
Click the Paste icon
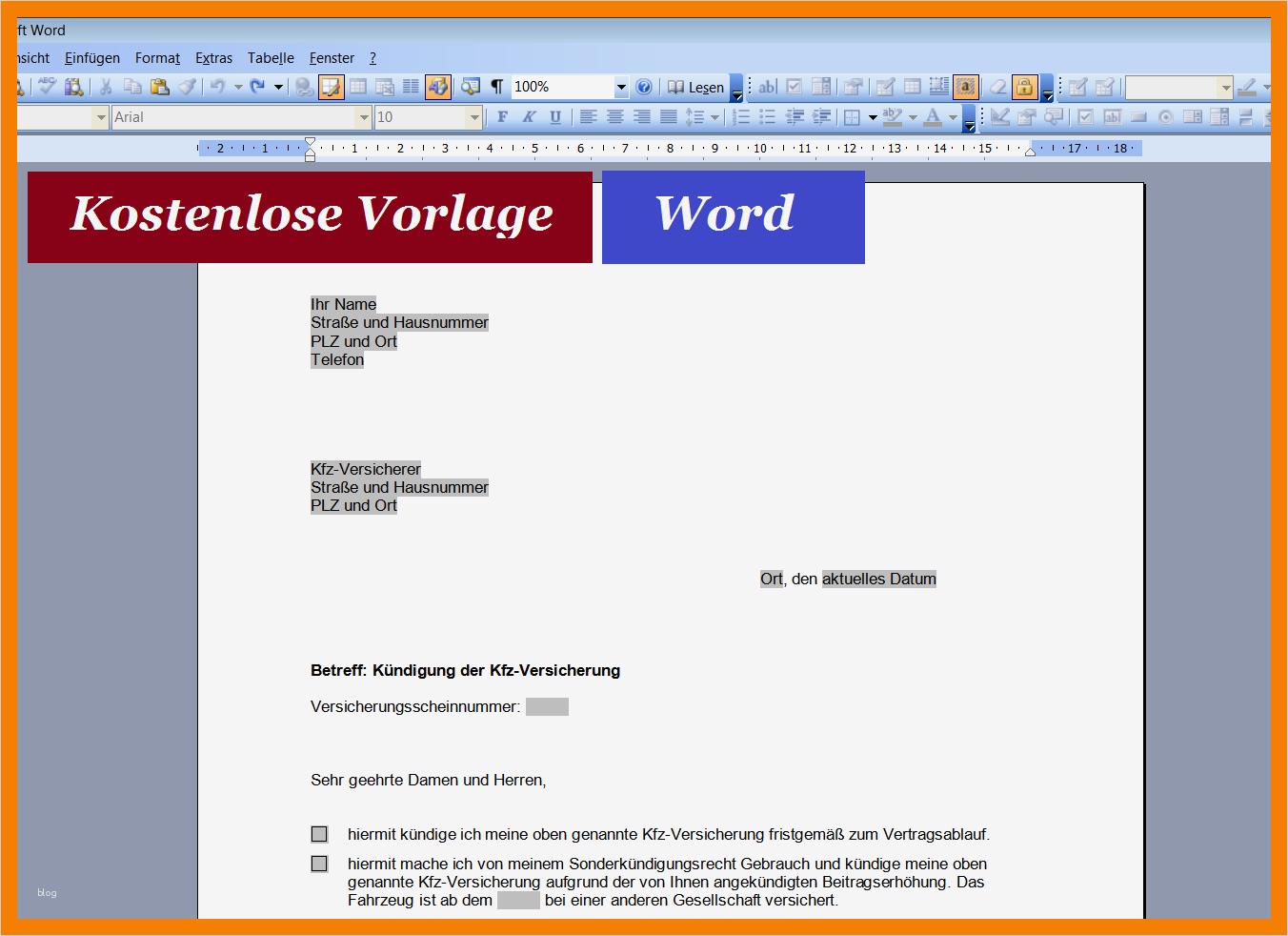pyautogui.click(x=160, y=87)
